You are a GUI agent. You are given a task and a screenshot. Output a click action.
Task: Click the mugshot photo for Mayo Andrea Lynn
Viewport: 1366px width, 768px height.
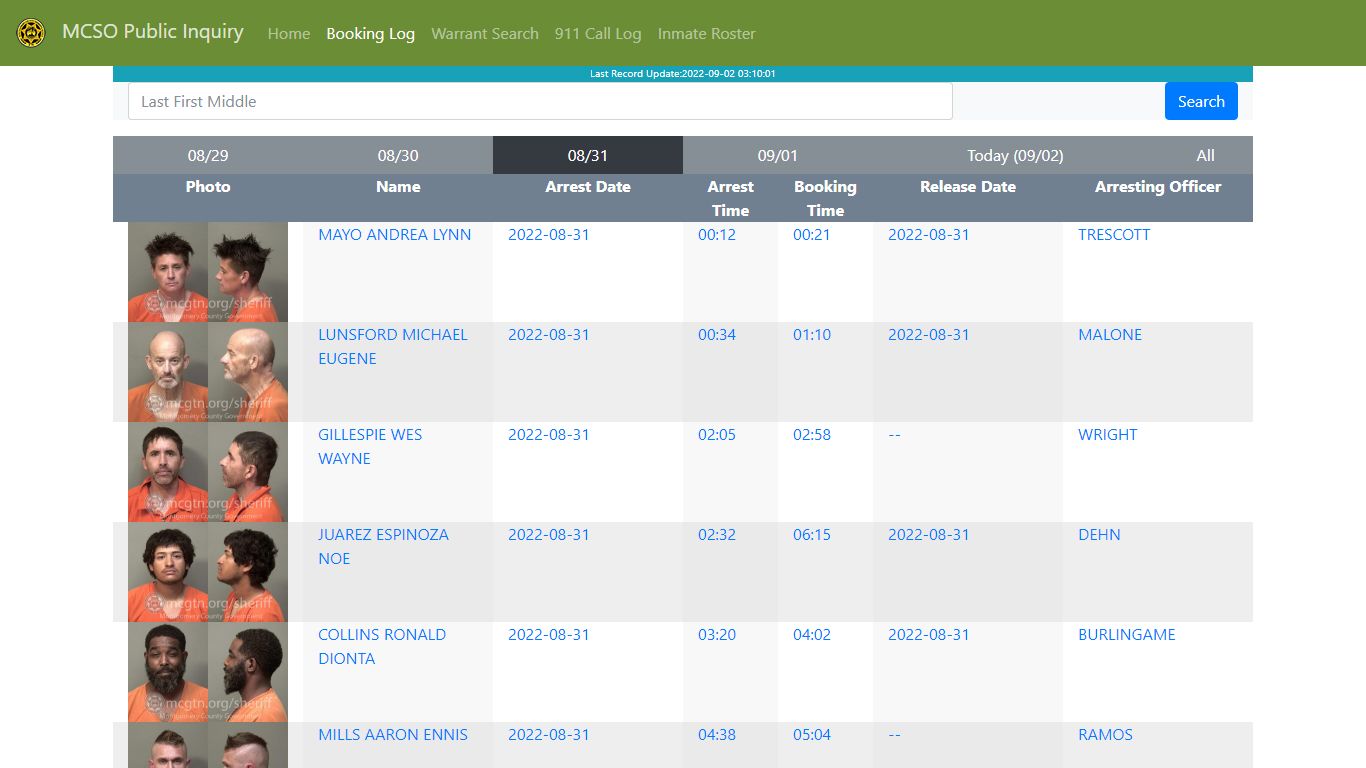pos(208,272)
